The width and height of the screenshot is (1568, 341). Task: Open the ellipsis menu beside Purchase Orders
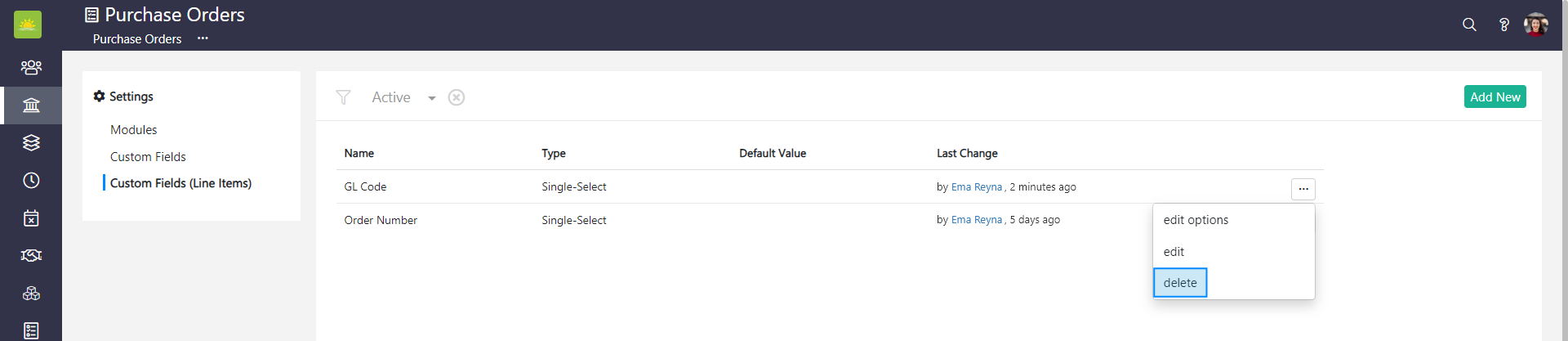[203, 38]
